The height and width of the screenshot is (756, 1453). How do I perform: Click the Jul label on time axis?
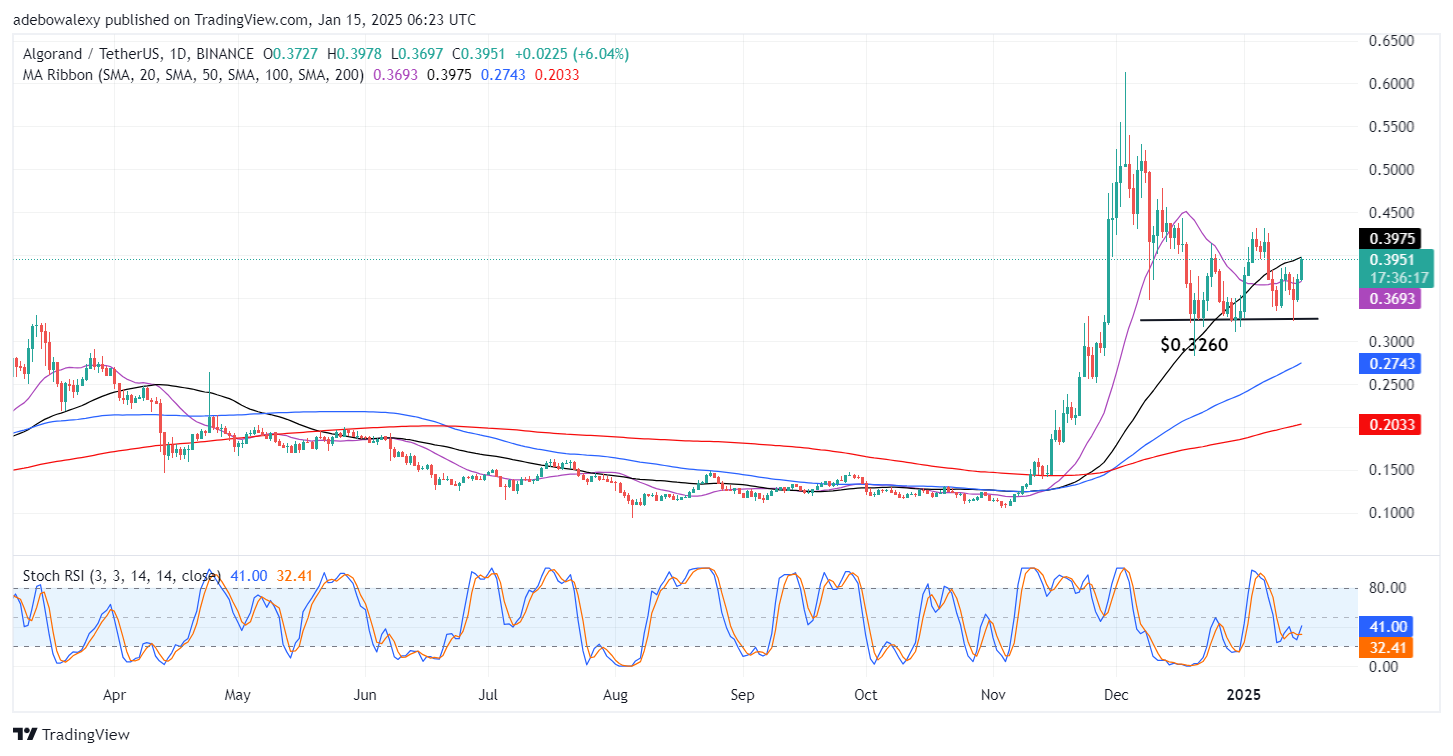point(488,693)
